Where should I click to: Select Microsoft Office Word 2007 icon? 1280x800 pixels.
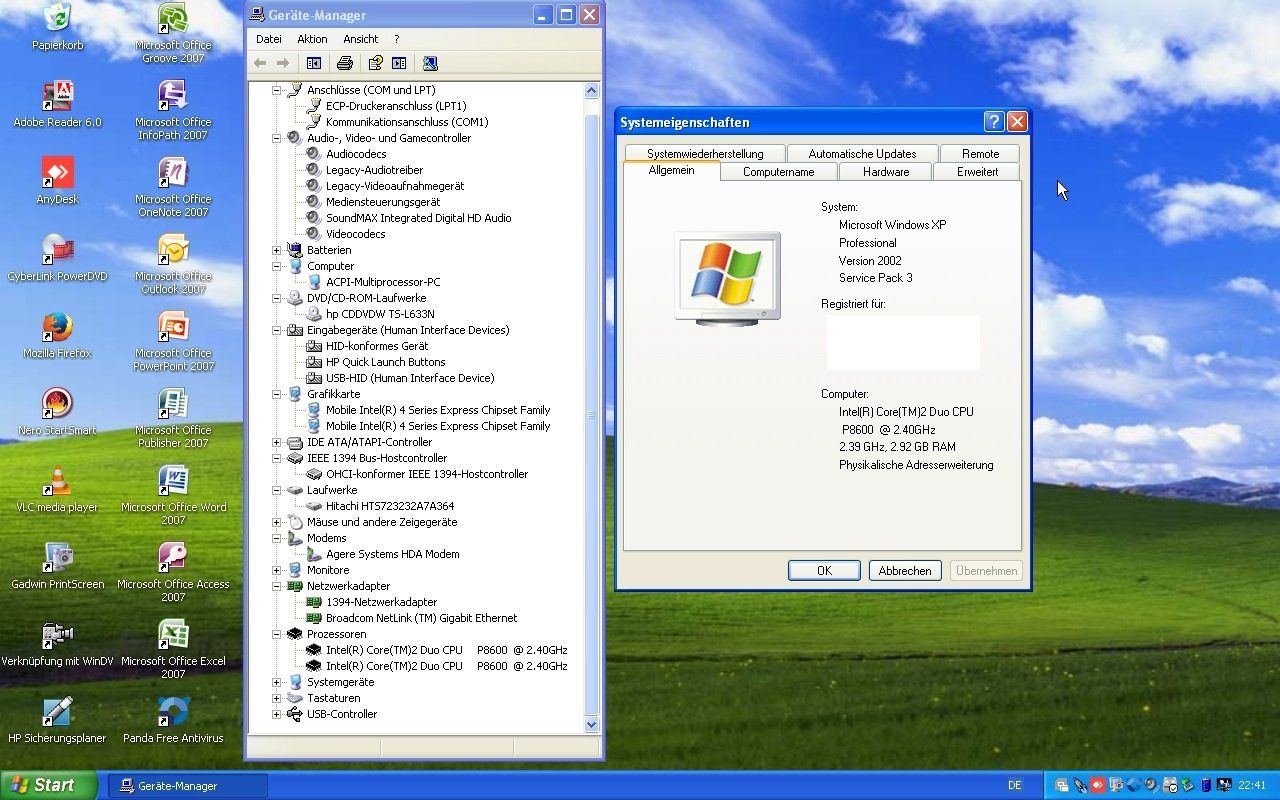(x=173, y=495)
